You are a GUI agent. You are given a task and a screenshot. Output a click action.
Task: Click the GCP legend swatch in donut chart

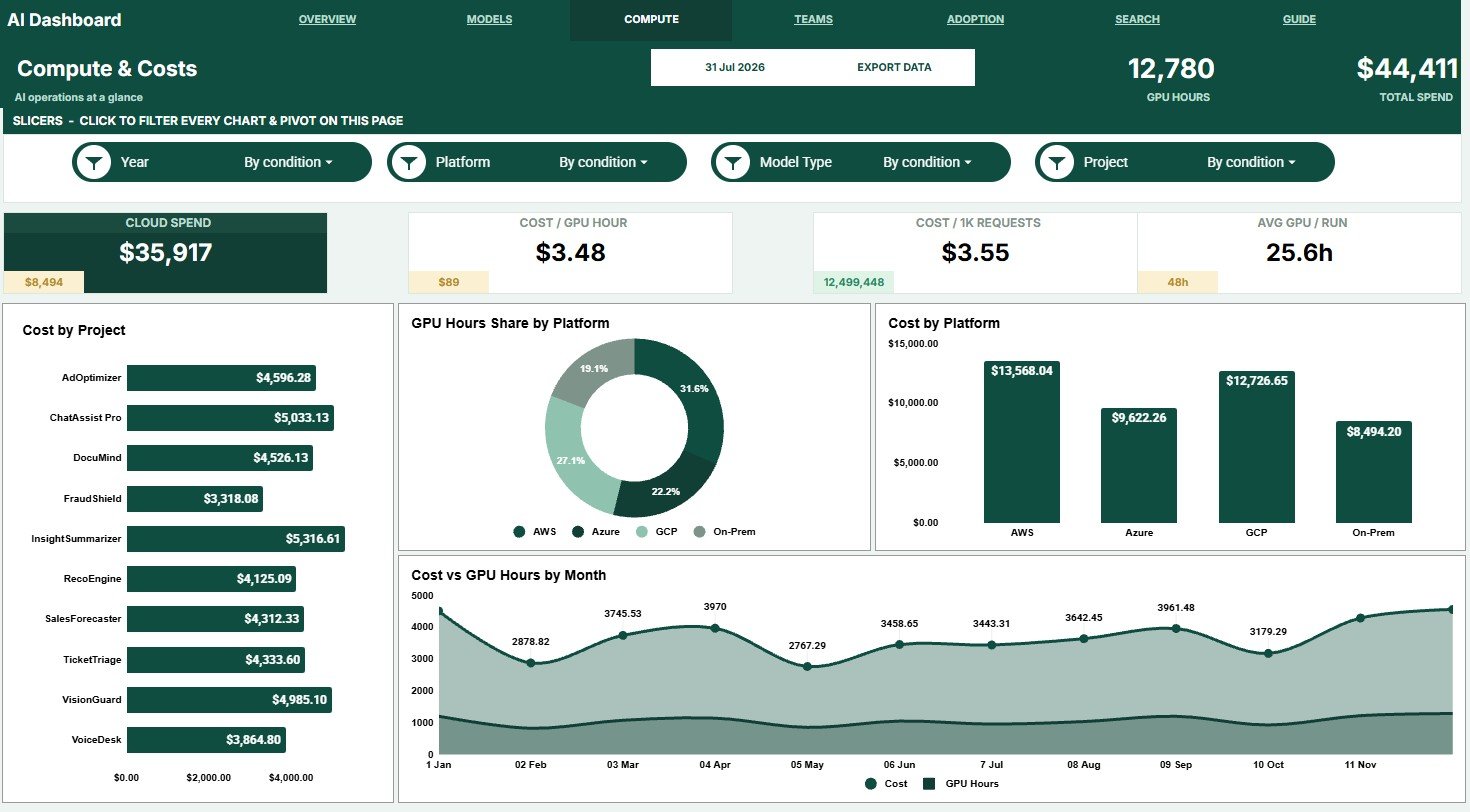click(641, 532)
